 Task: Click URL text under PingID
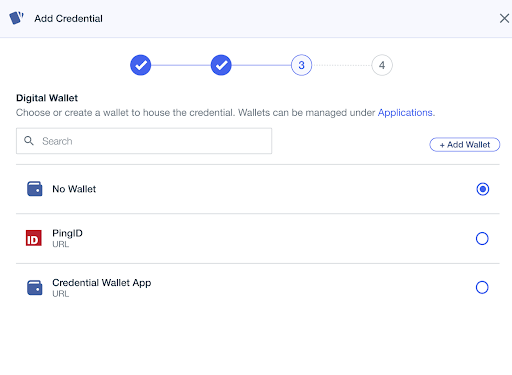(x=61, y=244)
